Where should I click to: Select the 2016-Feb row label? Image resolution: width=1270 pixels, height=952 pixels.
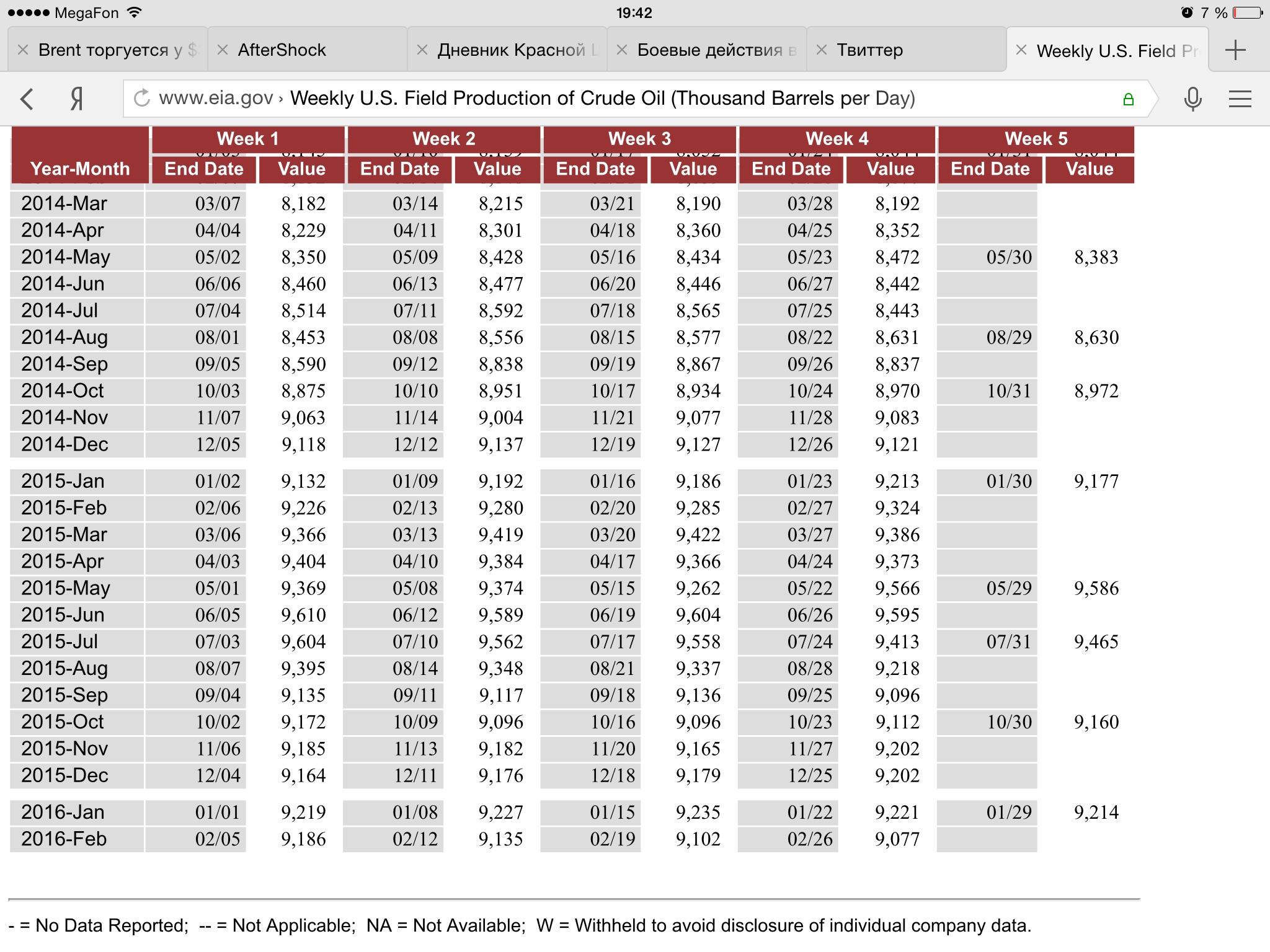pyautogui.click(x=64, y=839)
